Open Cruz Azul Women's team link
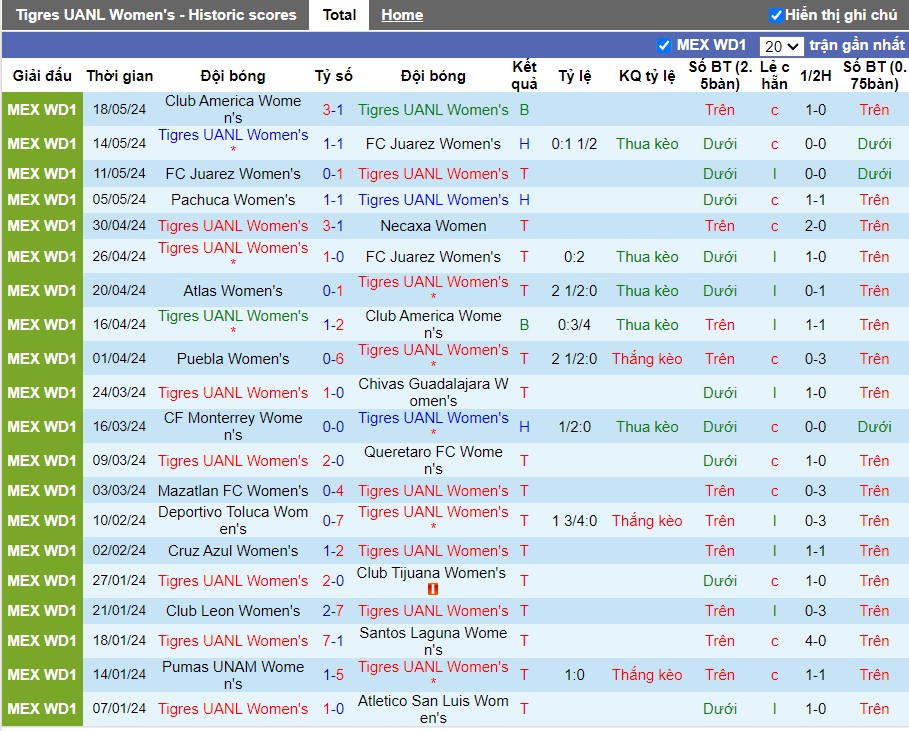Screen dimensions: 909x731 click(233, 551)
